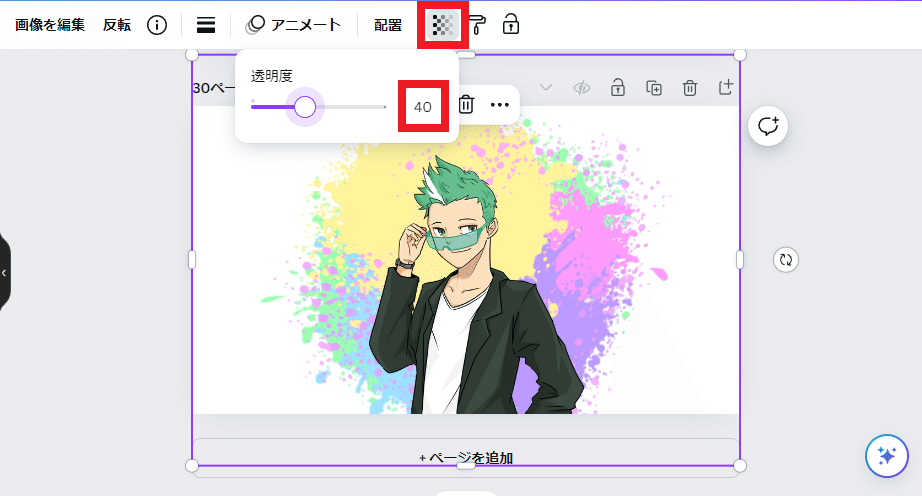Click the 反転 flip button
The width and height of the screenshot is (922, 496).
(116, 25)
